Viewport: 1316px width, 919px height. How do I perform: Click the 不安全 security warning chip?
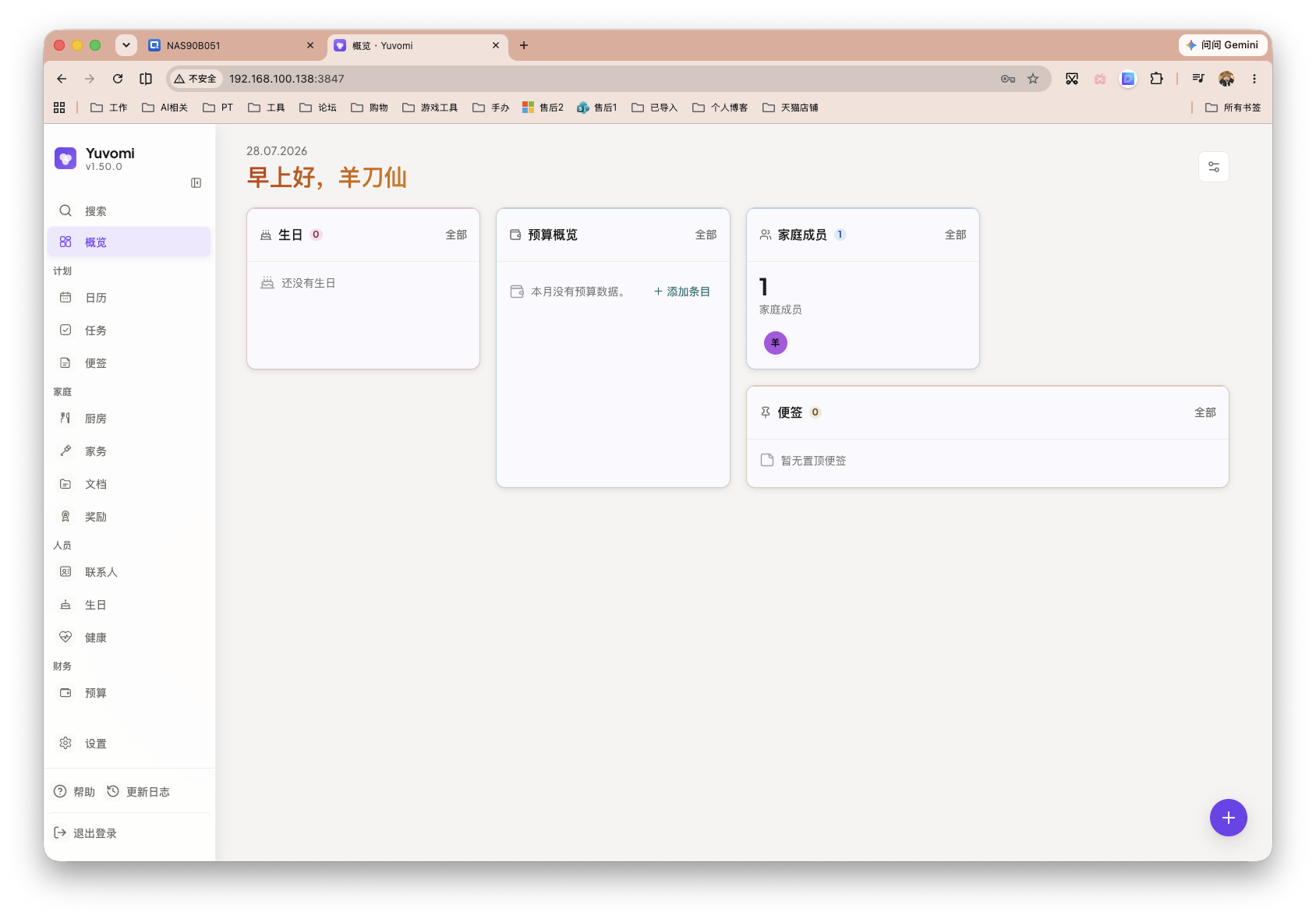click(x=196, y=79)
